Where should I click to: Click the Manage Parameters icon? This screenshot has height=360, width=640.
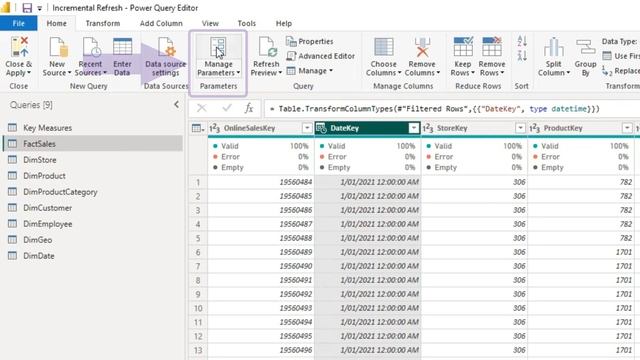pyautogui.click(x=218, y=47)
